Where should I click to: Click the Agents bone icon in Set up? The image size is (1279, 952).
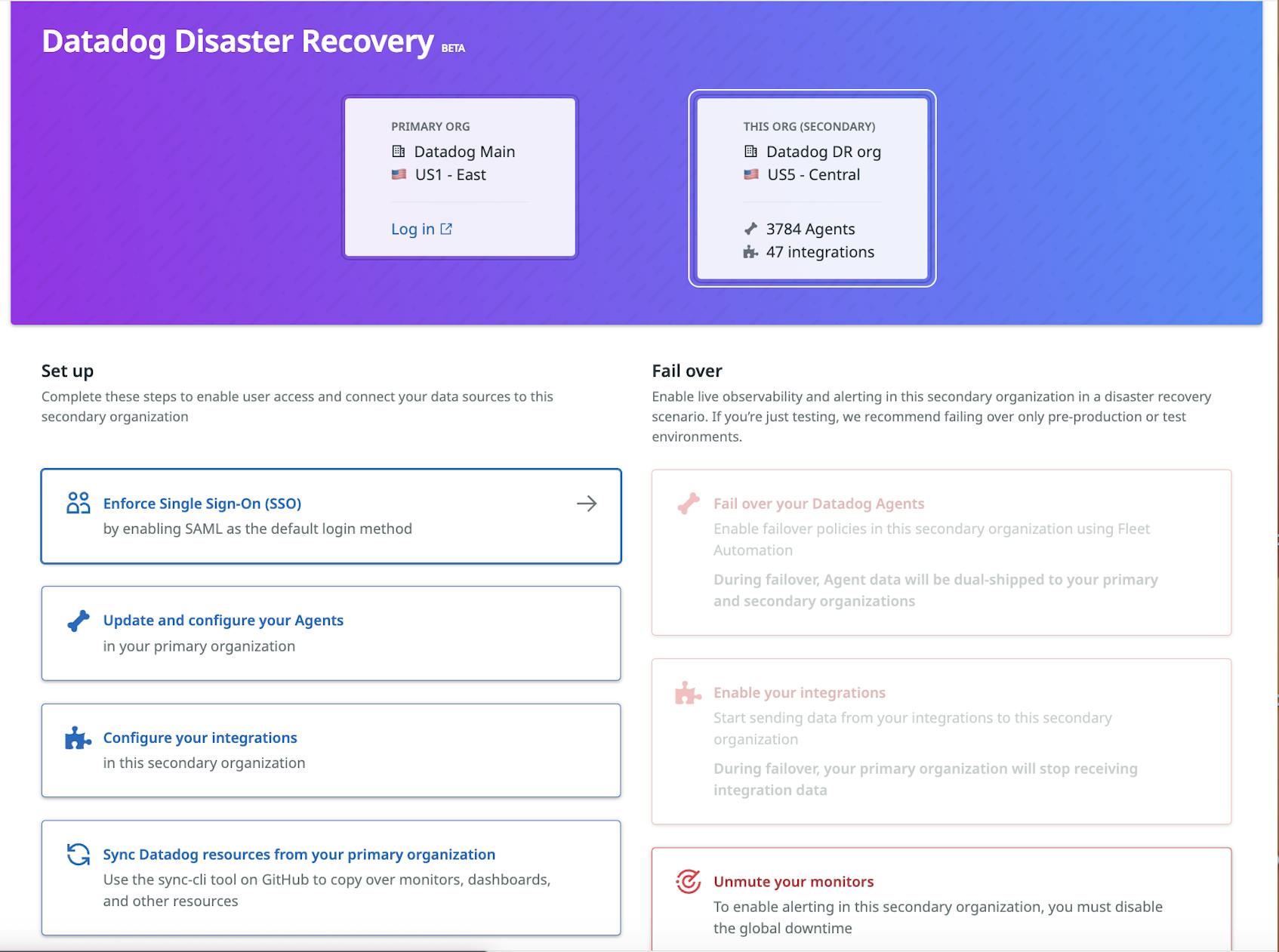coord(79,621)
